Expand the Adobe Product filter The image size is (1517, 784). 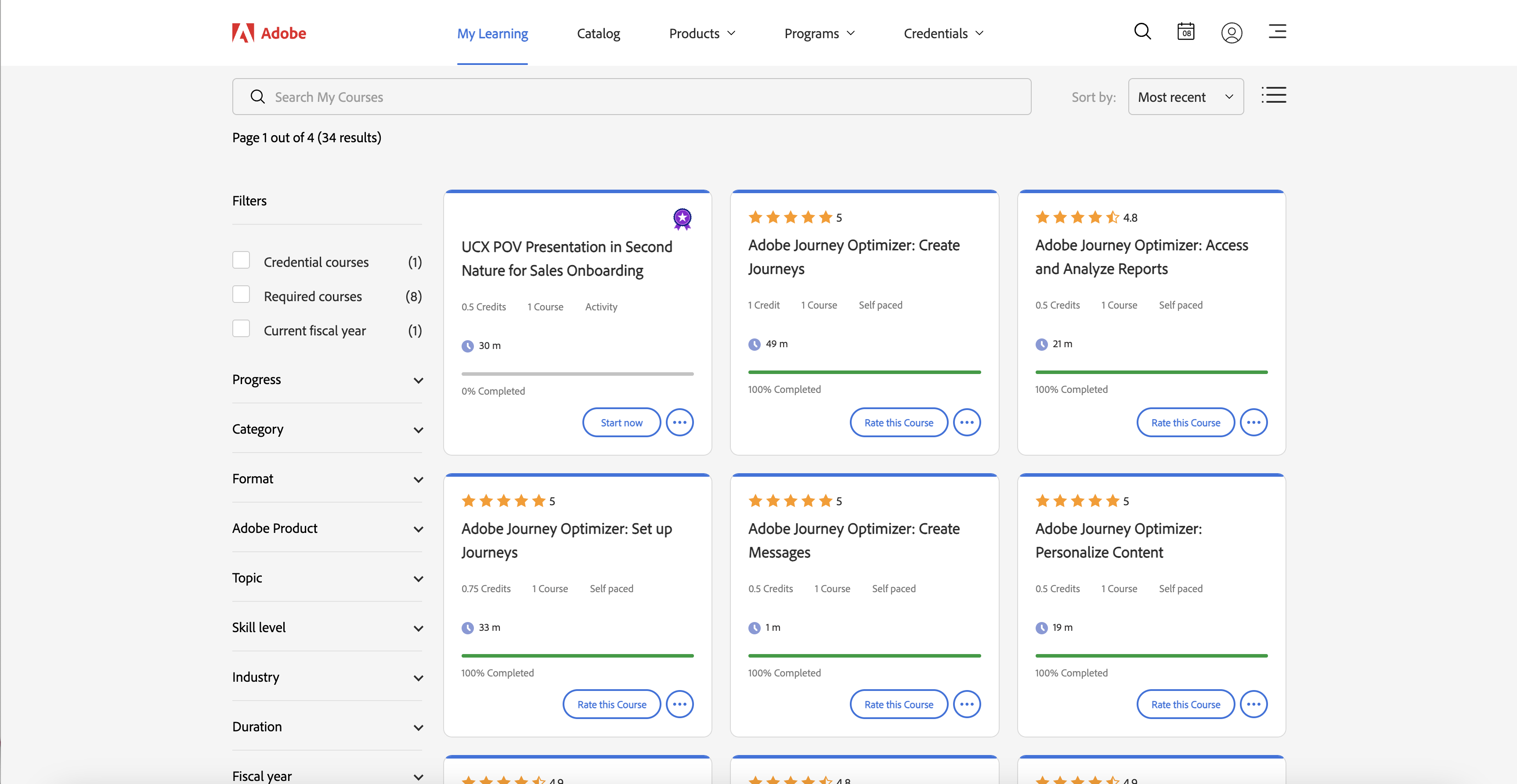(x=328, y=528)
